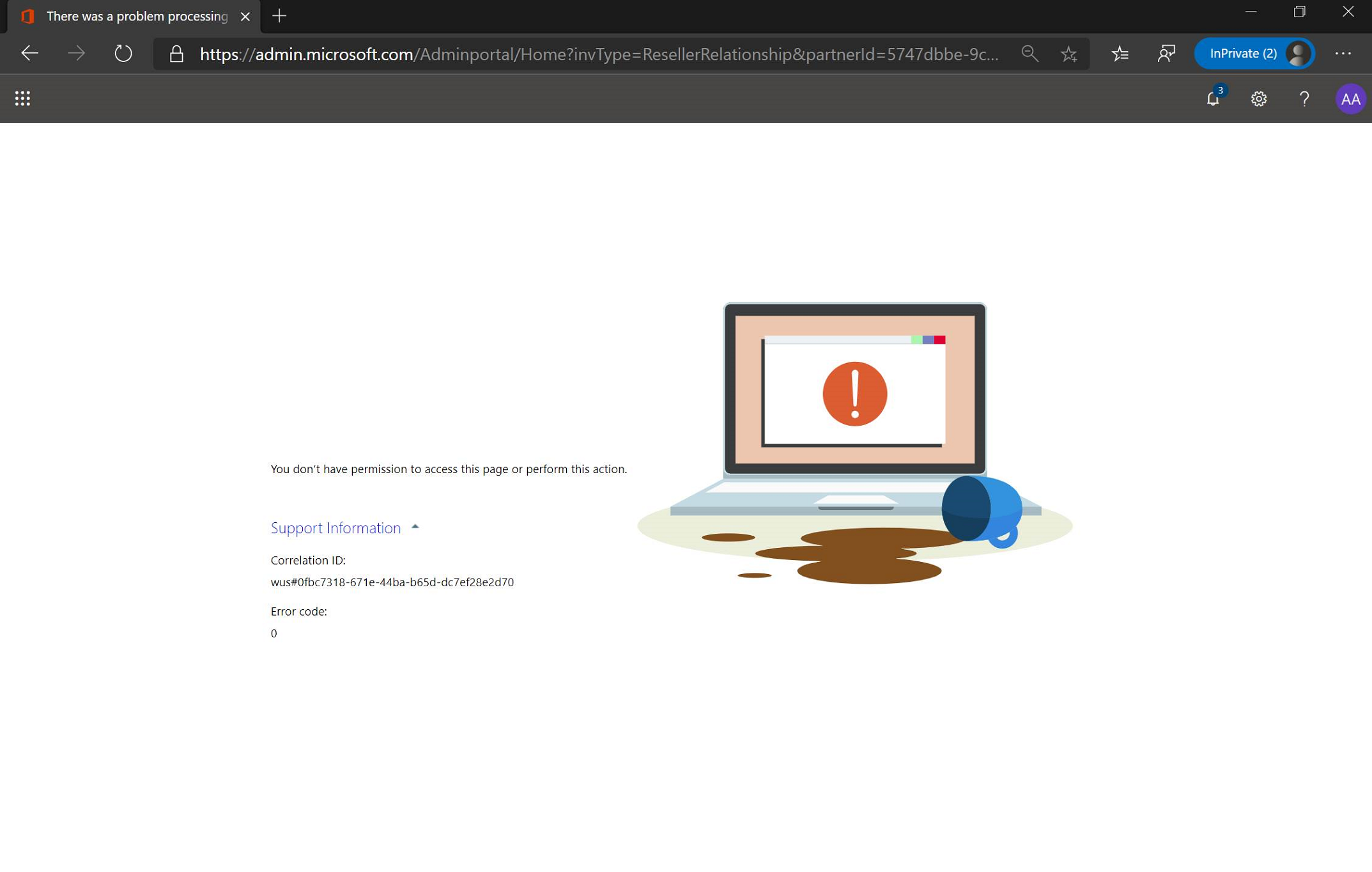The height and width of the screenshot is (872, 1372).
Task: Click the Support Information link
Action: (x=335, y=527)
